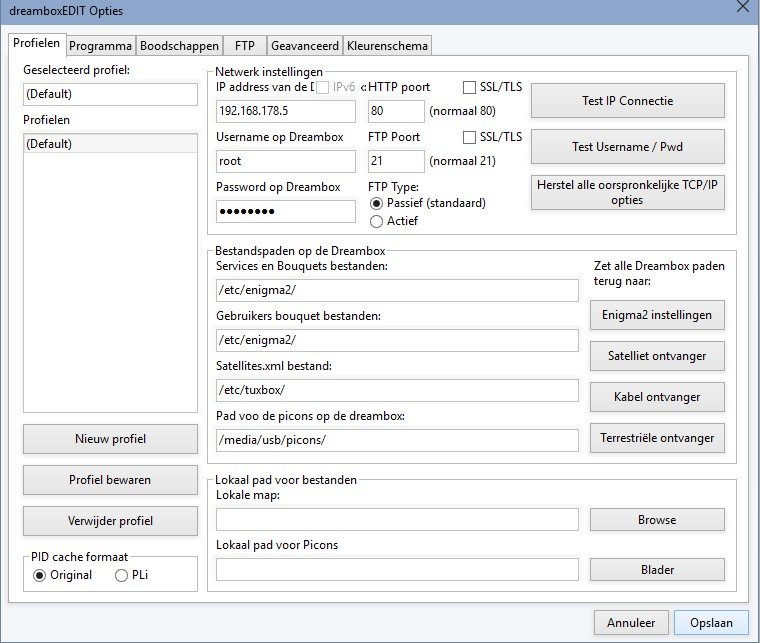Image resolution: width=760 pixels, height=643 pixels.
Task: Close the dreamboxEDIT Opties window
Action: [x=743, y=7]
